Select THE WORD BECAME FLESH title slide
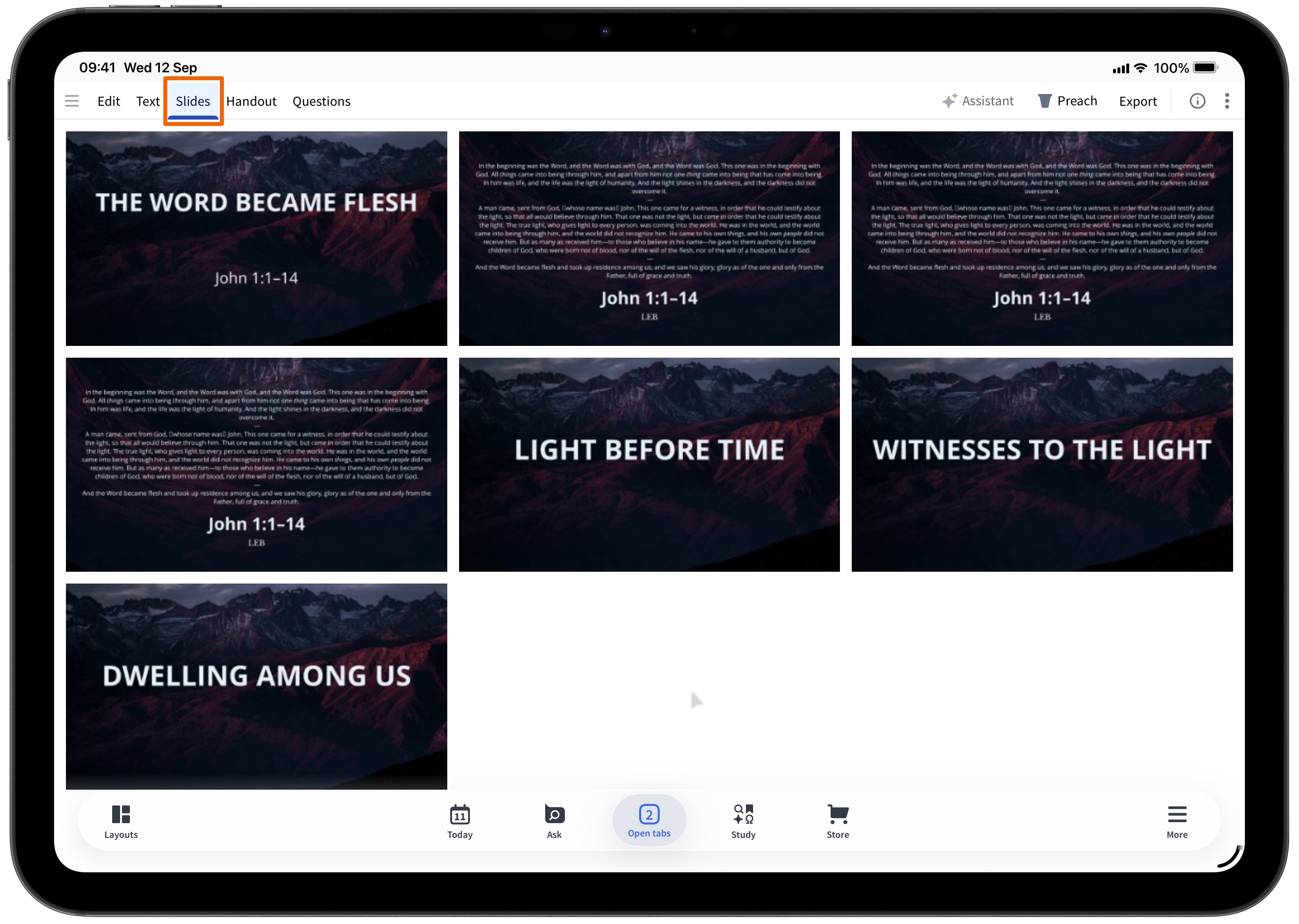Image resolution: width=1299 pixels, height=924 pixels. (x=257, y=239)
